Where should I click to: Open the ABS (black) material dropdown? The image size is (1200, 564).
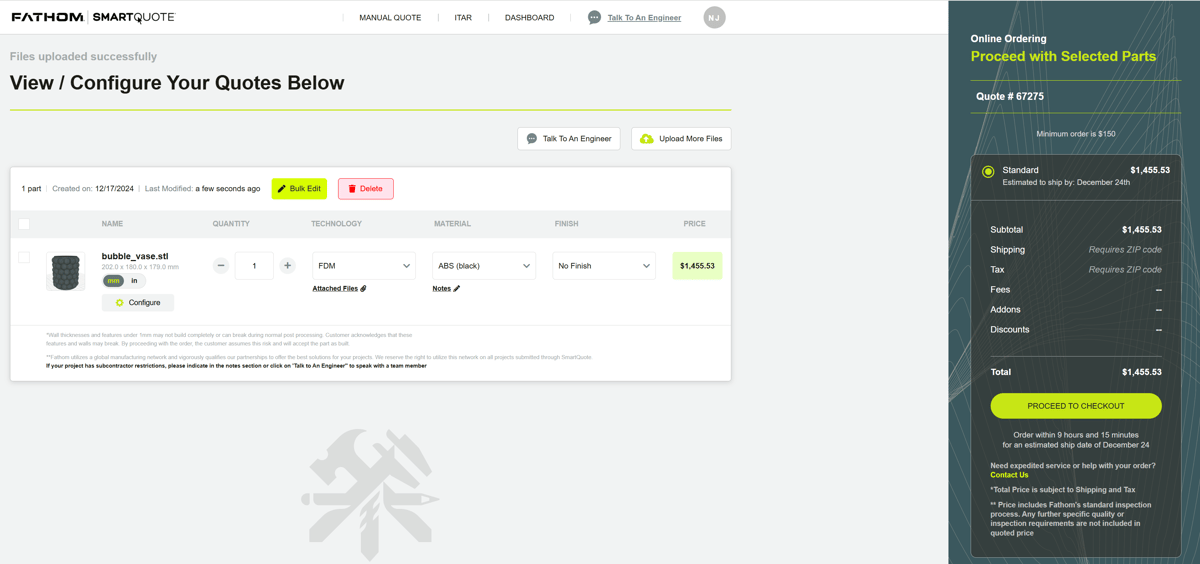(484, 266)
